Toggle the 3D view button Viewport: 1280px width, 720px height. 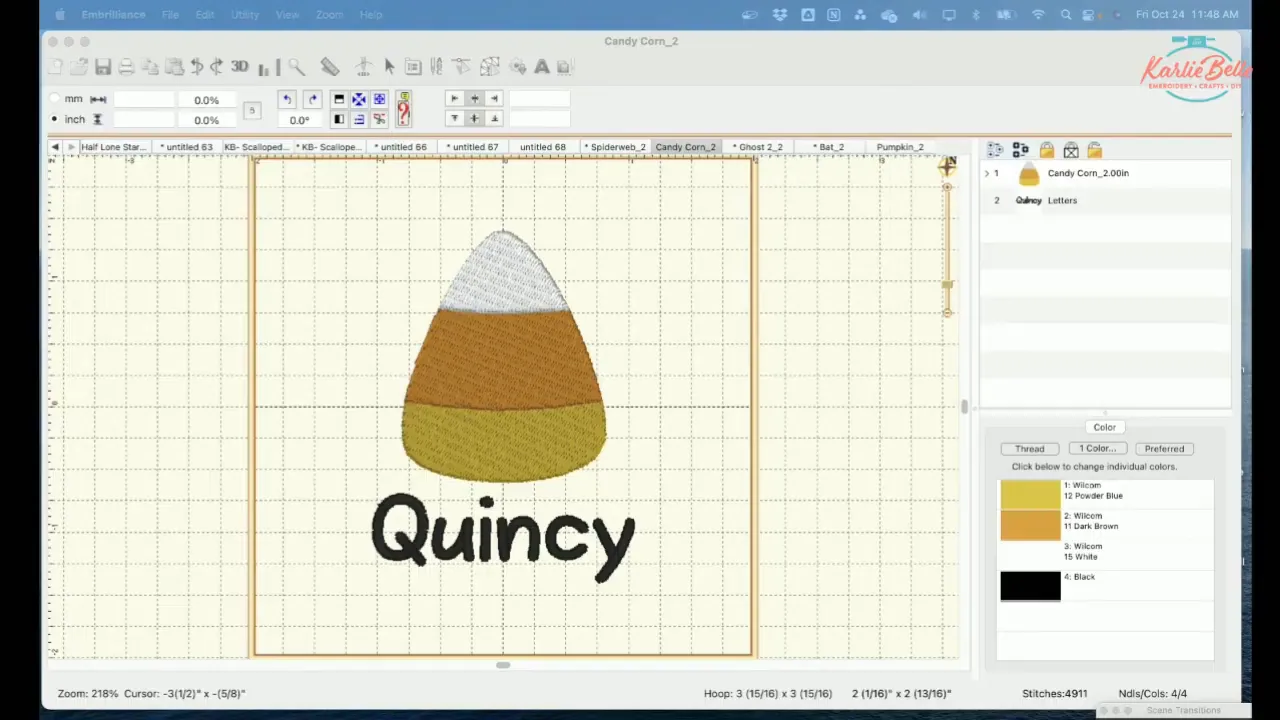(239, 67)
